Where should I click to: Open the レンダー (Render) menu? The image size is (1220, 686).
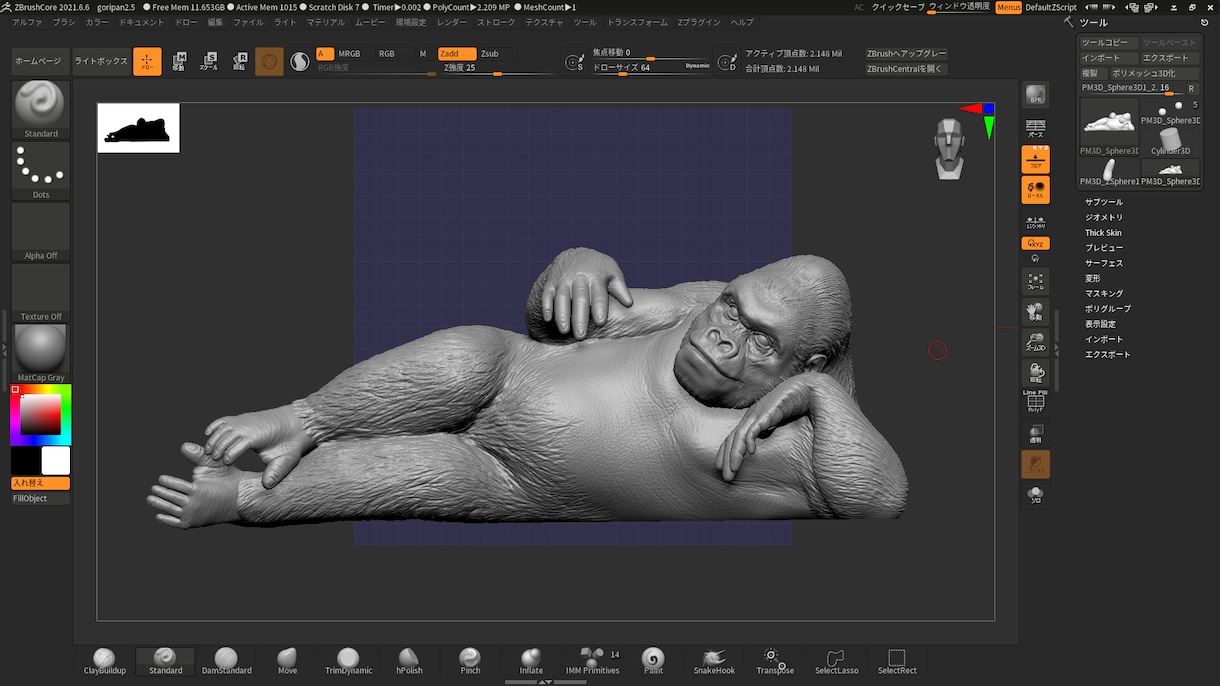pyautogui.click(x=452, y=22)
